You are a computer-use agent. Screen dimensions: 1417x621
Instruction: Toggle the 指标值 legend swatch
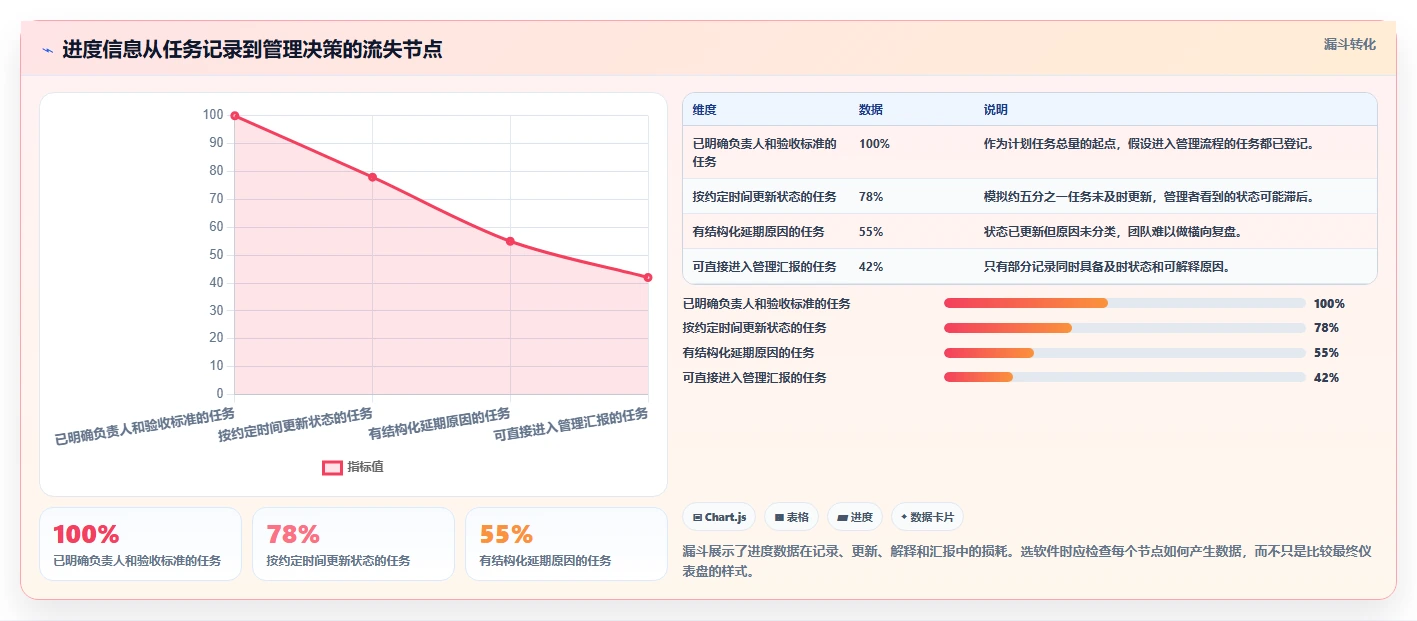pyautogui.click(x=332, y=467)
